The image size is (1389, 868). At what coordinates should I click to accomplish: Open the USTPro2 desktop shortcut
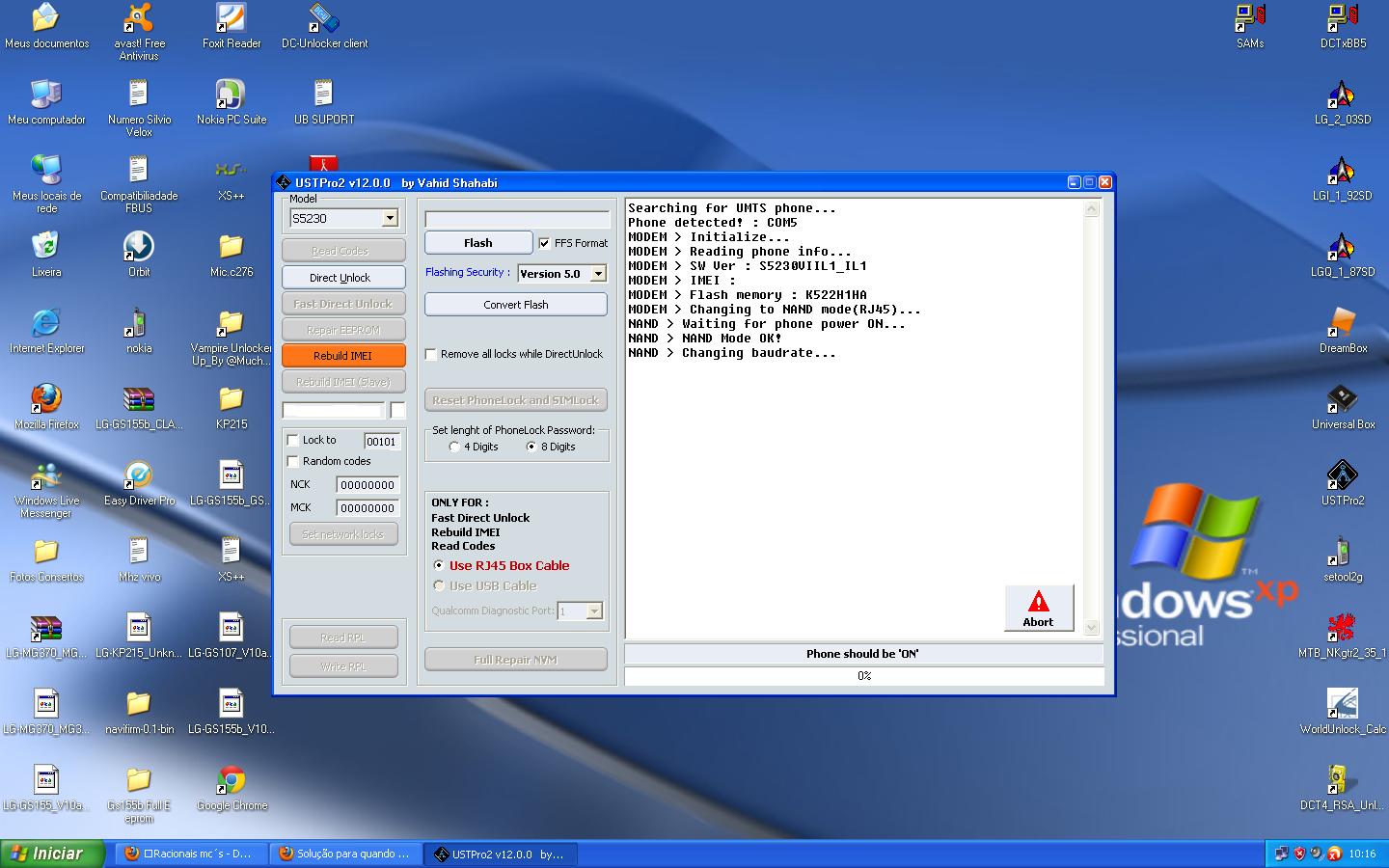(x=1343, y=483)
